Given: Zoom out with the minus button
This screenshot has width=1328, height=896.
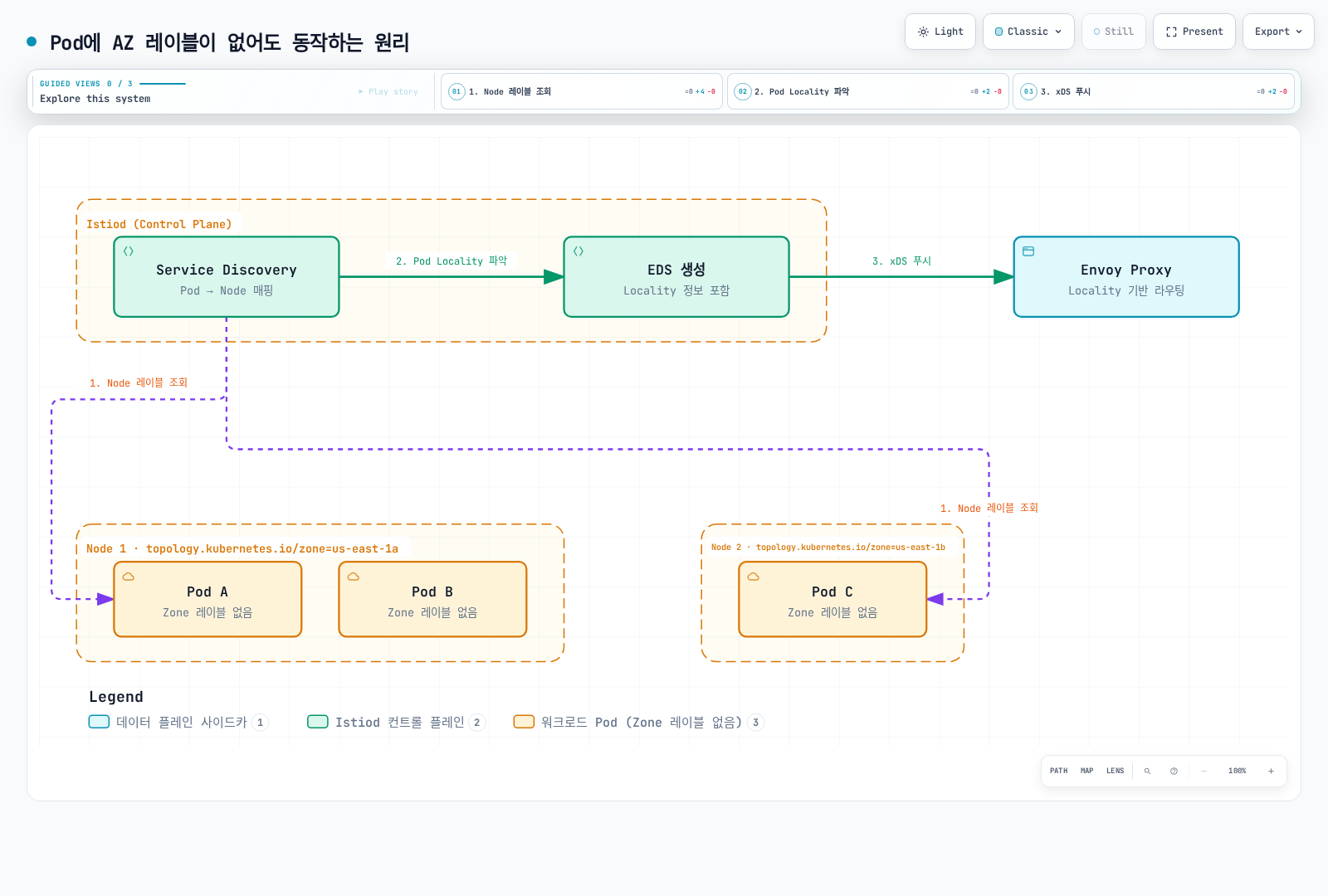Looking at the screenshot, I should [1203, 771].
